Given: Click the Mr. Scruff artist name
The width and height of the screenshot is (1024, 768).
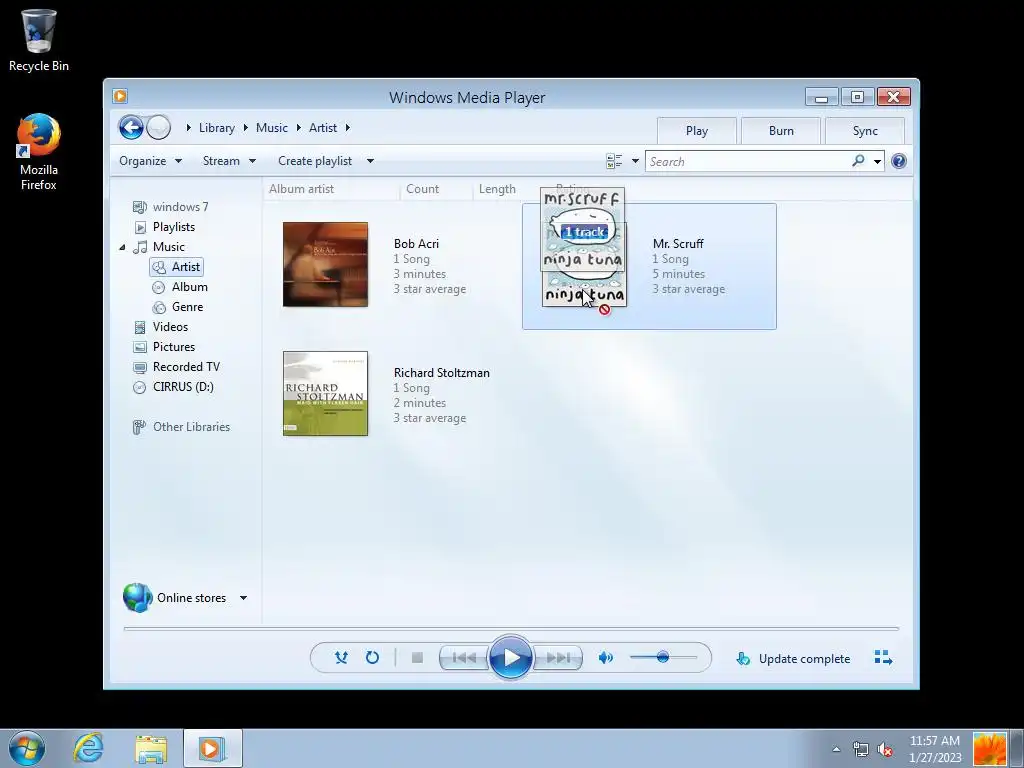Looking at the screenshot, I should [x=678, y=244].
